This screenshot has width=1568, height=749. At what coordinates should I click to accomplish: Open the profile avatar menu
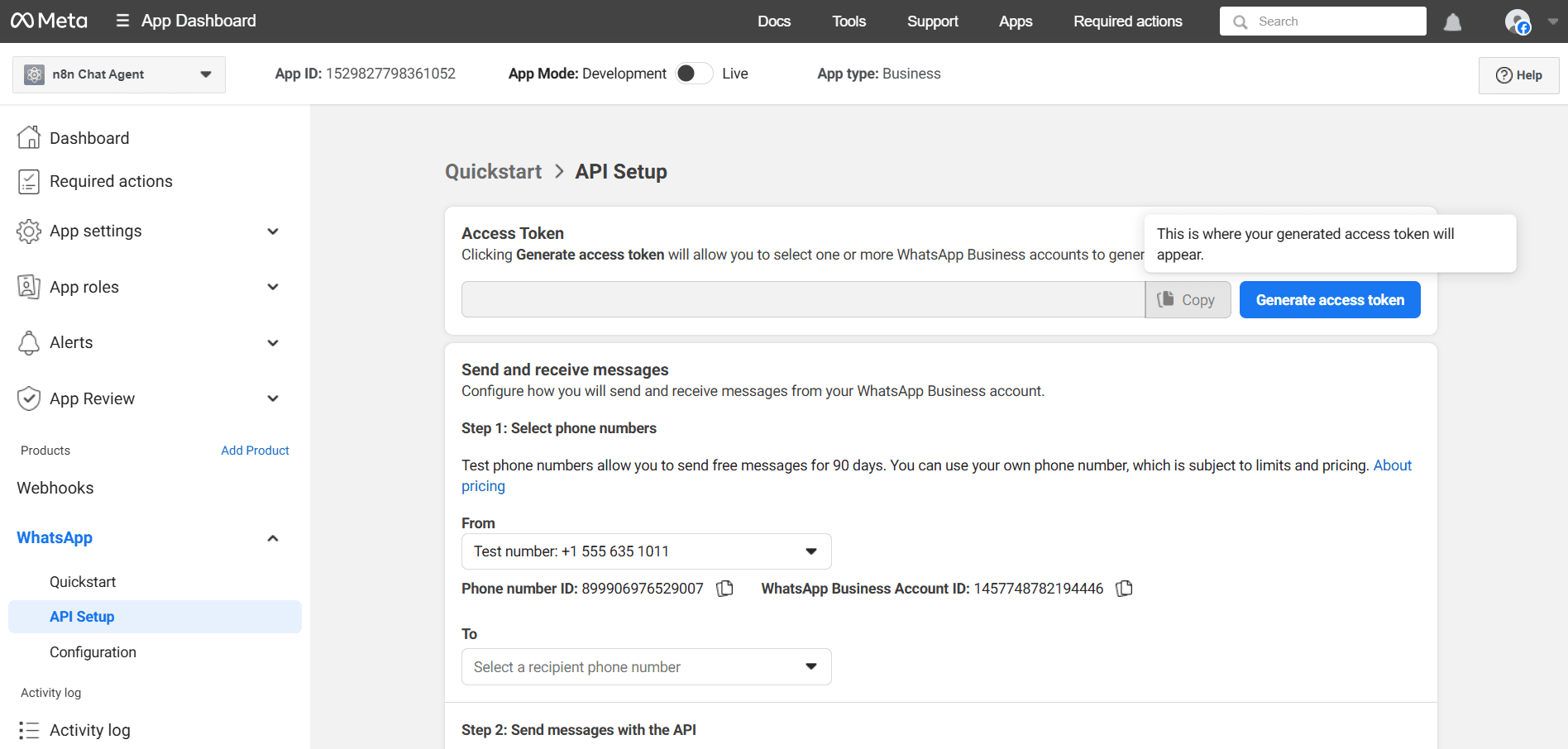[x=1518, y=21]
